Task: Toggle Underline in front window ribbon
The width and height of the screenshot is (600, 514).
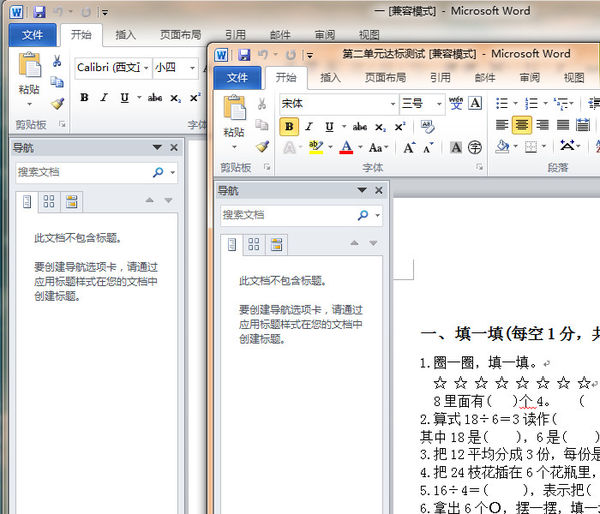Action: tap(329, 127)
